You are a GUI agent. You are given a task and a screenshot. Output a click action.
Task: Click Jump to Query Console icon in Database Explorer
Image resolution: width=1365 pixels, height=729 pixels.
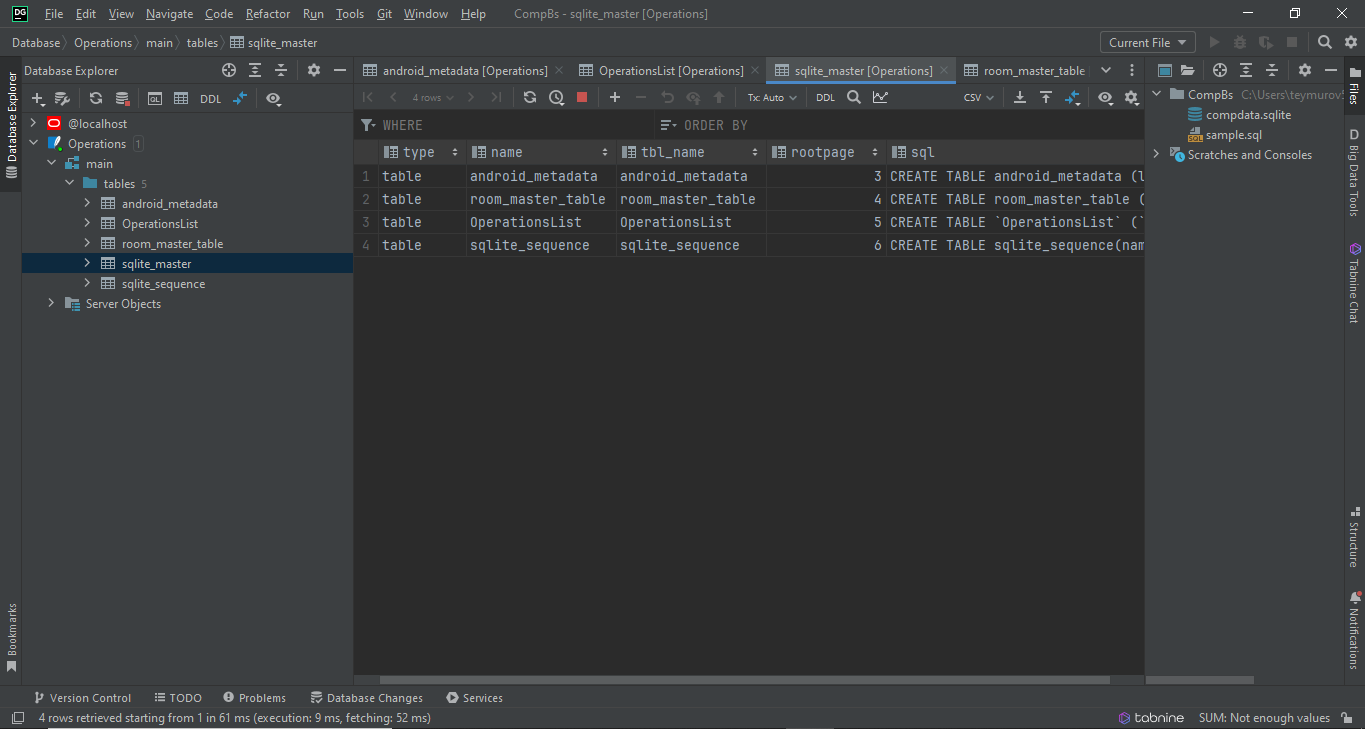155,98
